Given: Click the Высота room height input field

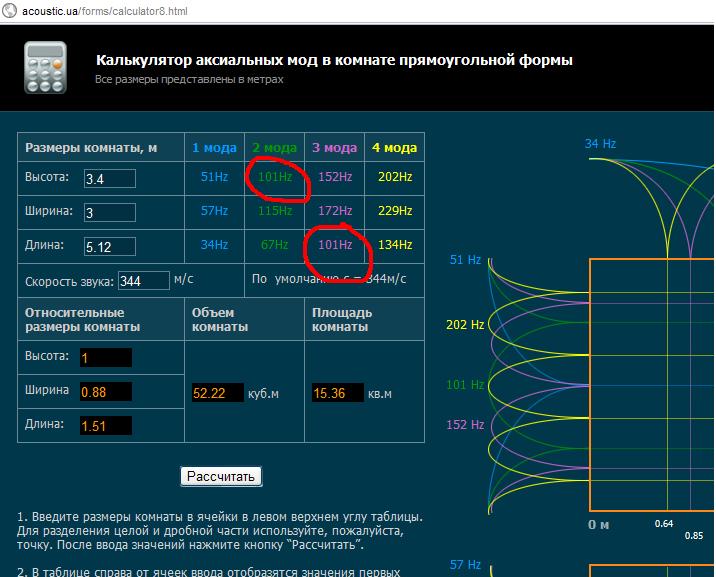Looking at the screenshot, I should [x=110, y=179].
